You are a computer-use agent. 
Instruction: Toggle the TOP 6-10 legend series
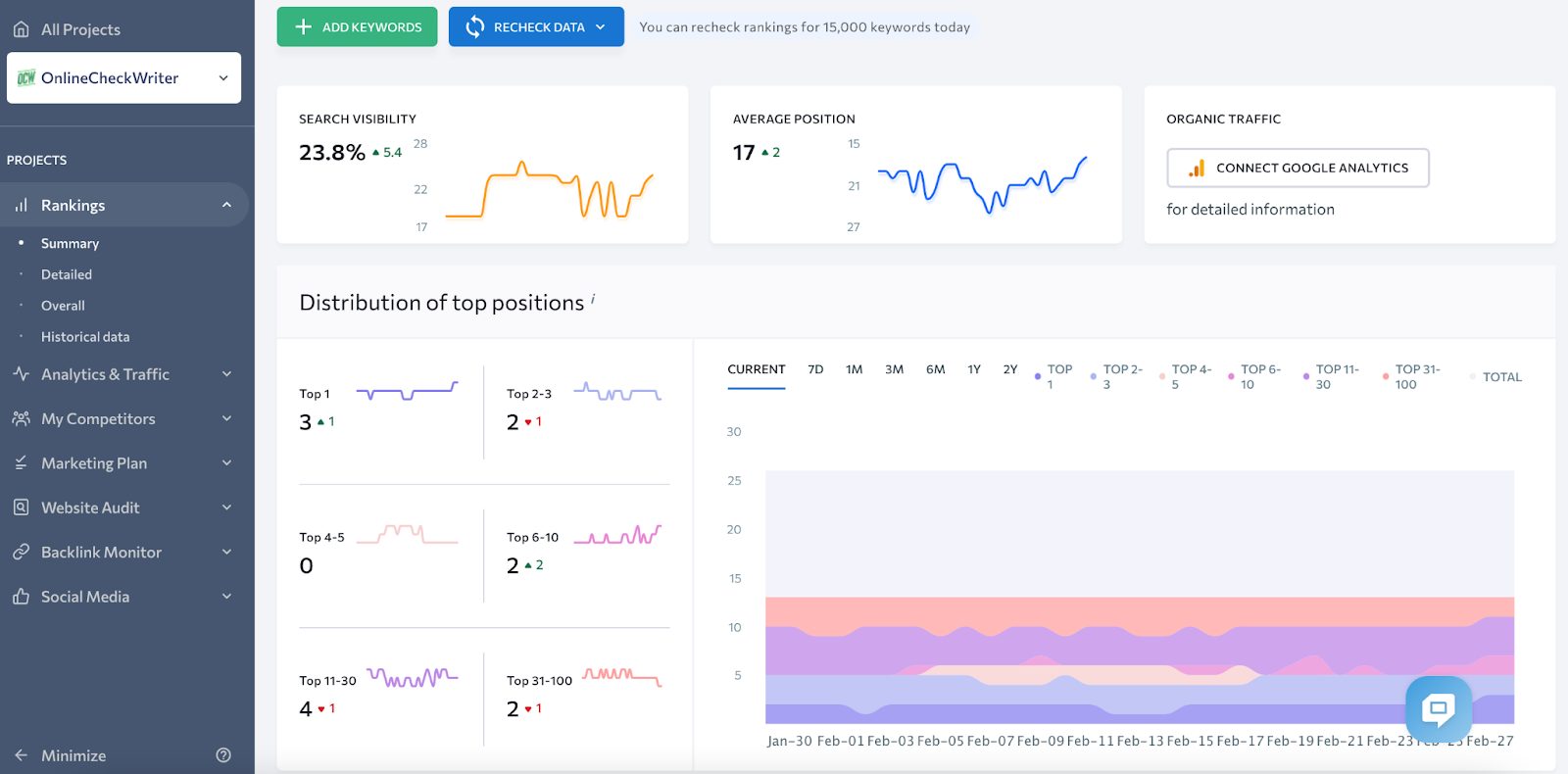point(1255,377)
